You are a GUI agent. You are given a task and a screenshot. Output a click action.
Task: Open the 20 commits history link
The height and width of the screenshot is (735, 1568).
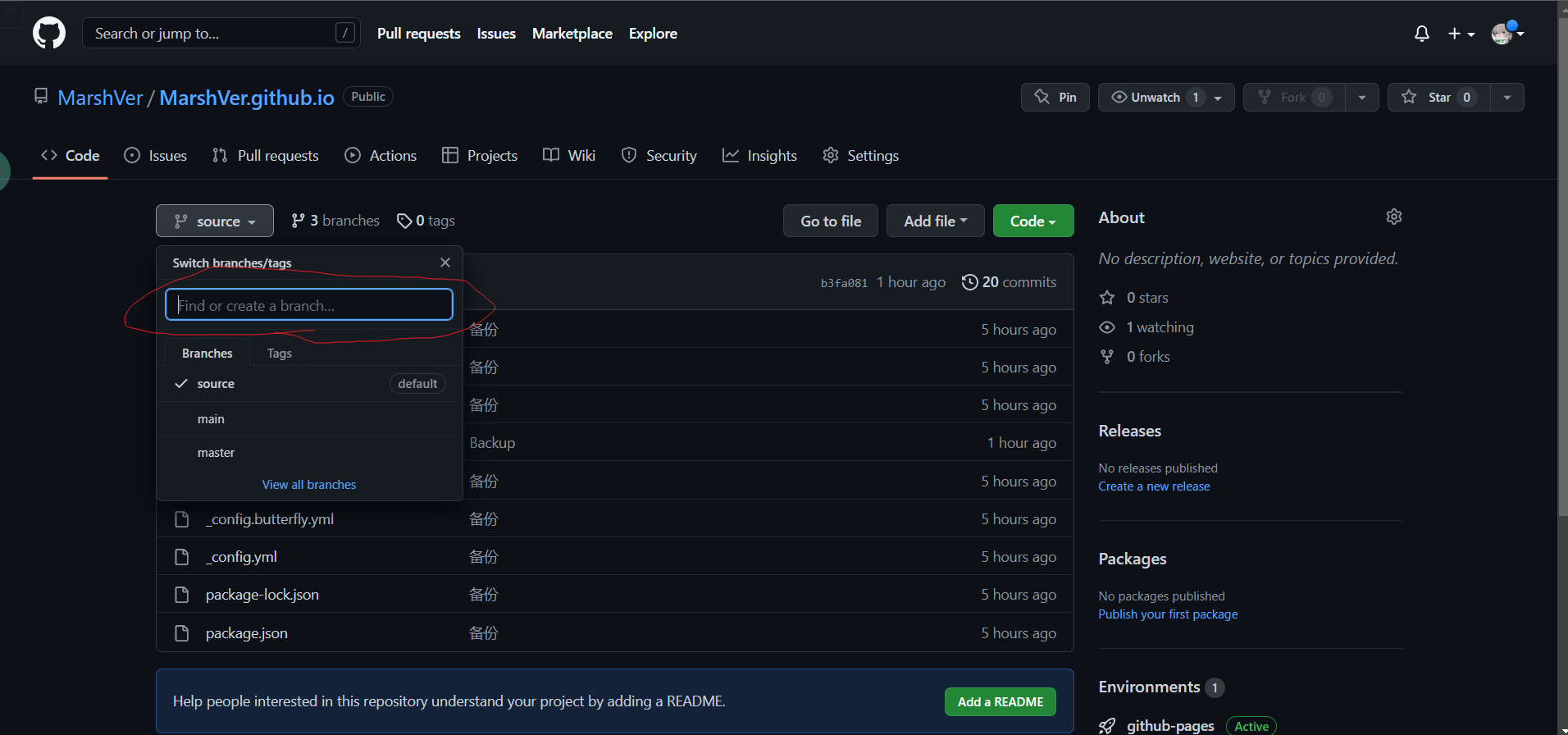click(x=1010, y=282)
